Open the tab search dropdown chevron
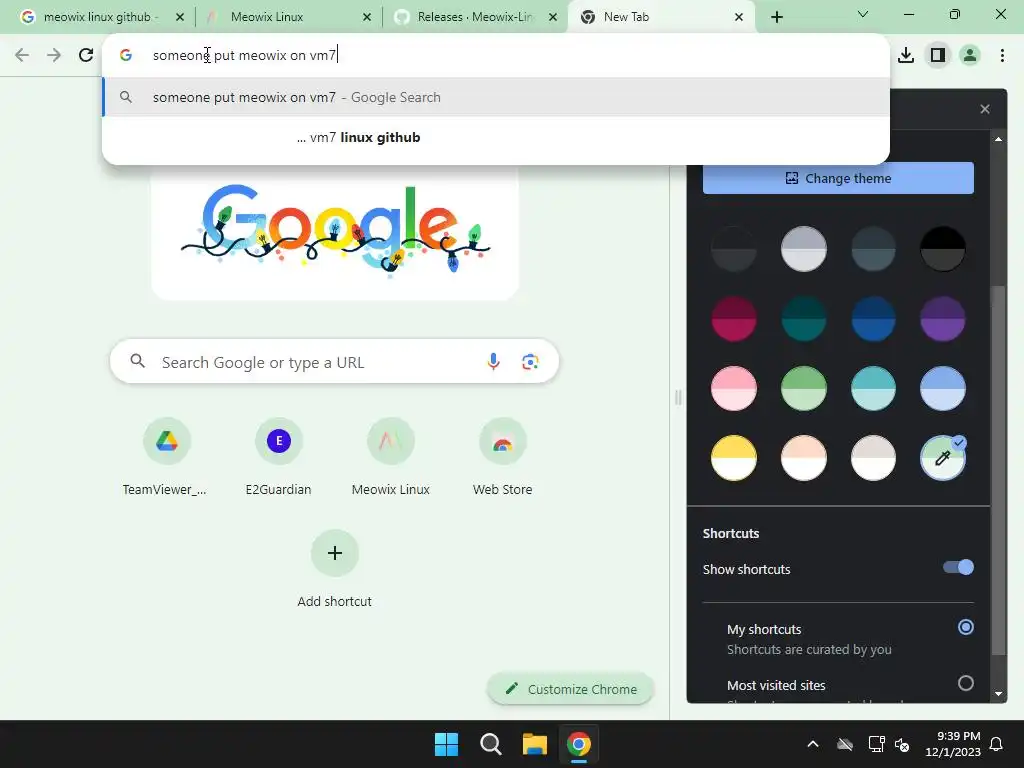 (x=863, y=14)
